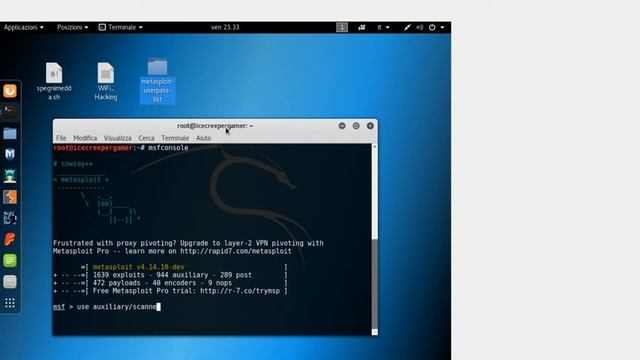Close the terminal window

370,126
